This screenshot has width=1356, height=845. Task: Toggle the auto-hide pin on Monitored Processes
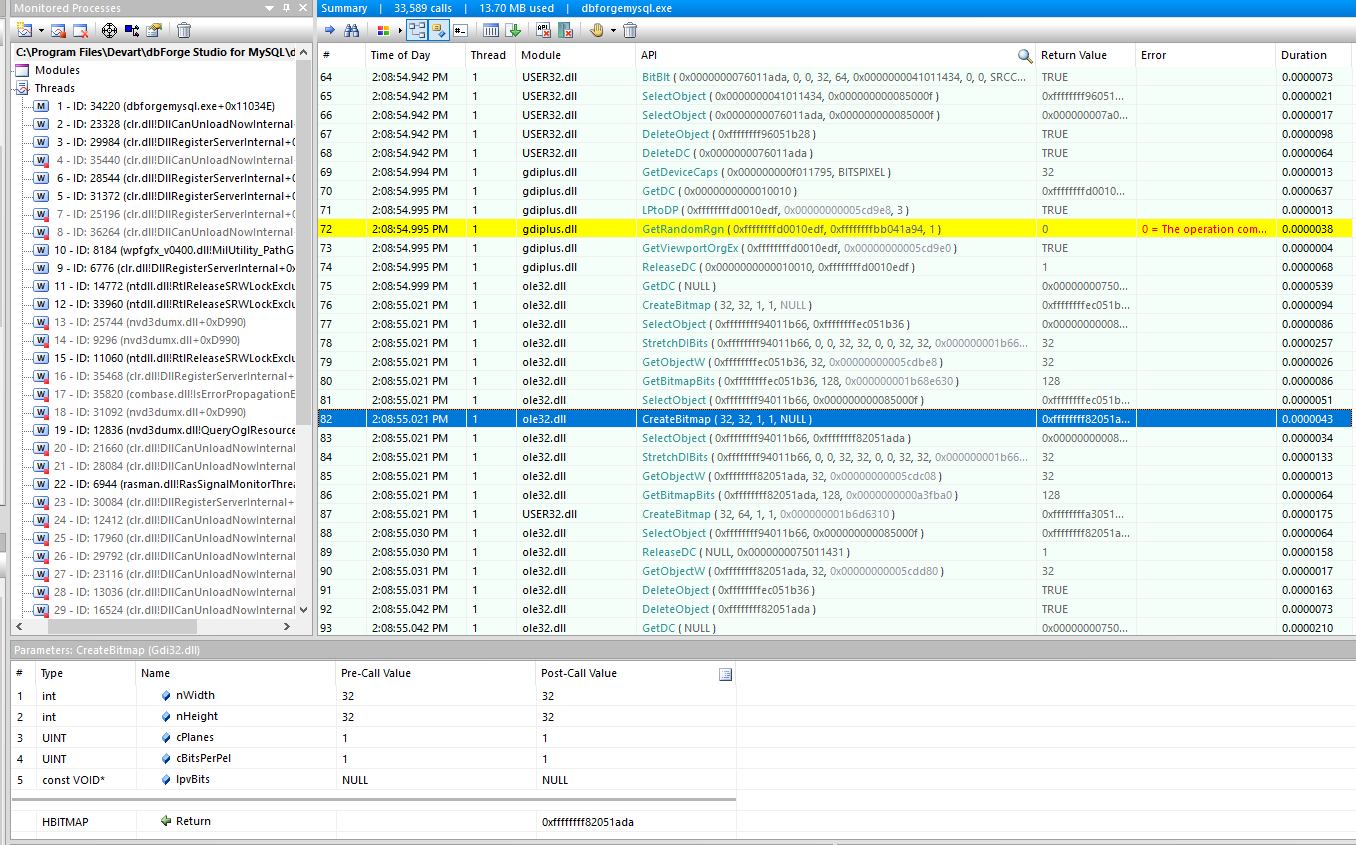(x=286, y=8)
